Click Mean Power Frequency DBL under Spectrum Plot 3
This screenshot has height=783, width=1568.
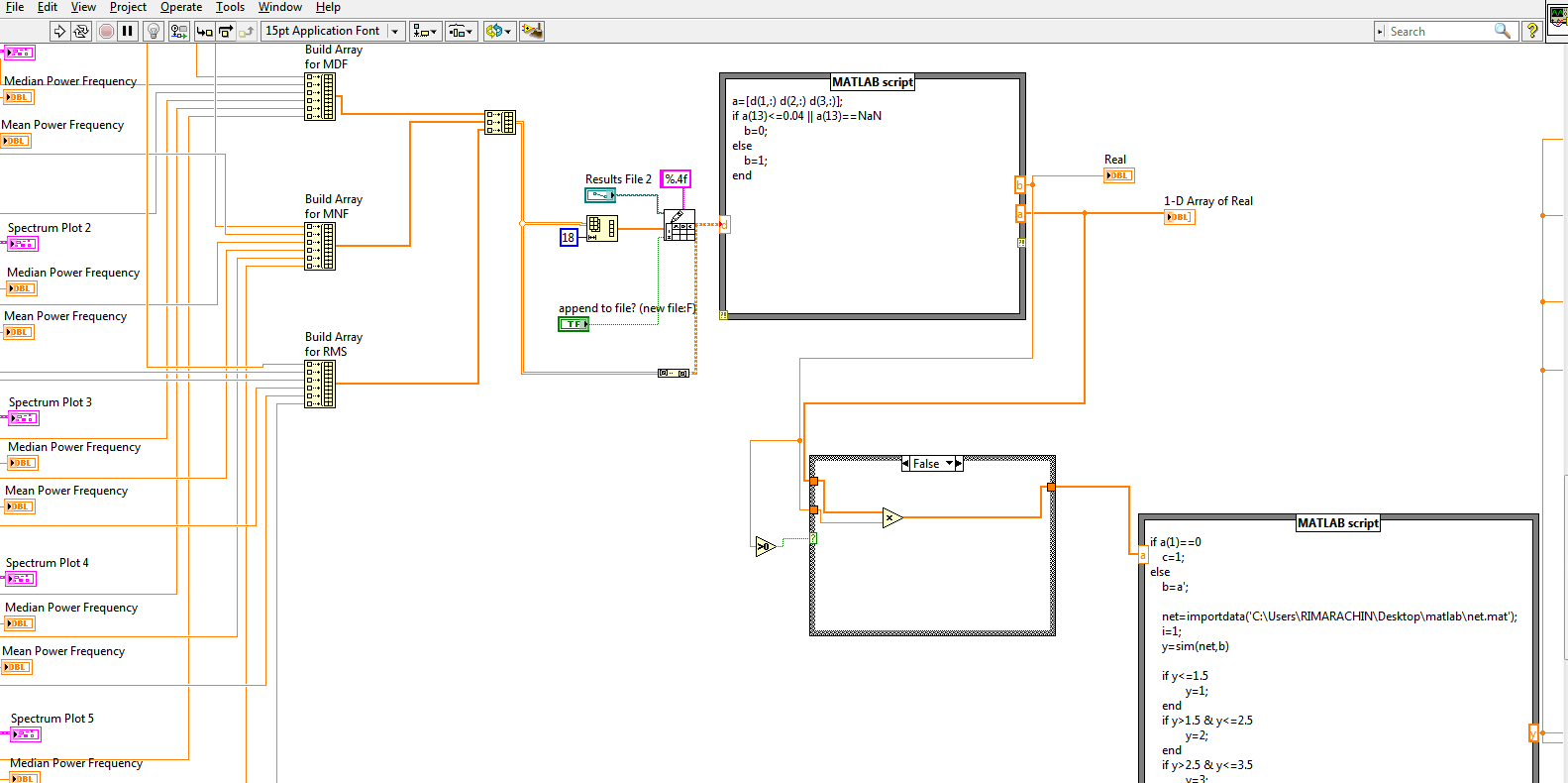tap(20, 506)
